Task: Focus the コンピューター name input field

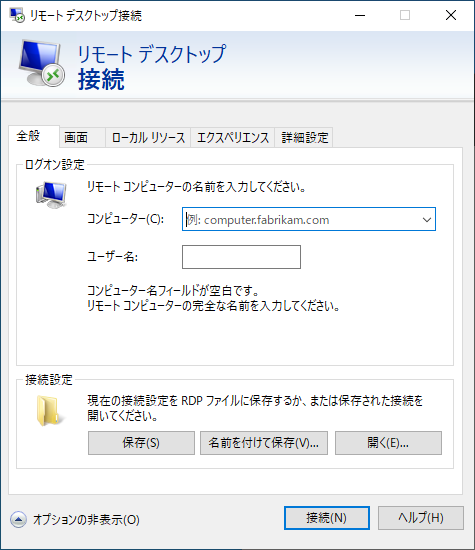Action: pos(302,220)
